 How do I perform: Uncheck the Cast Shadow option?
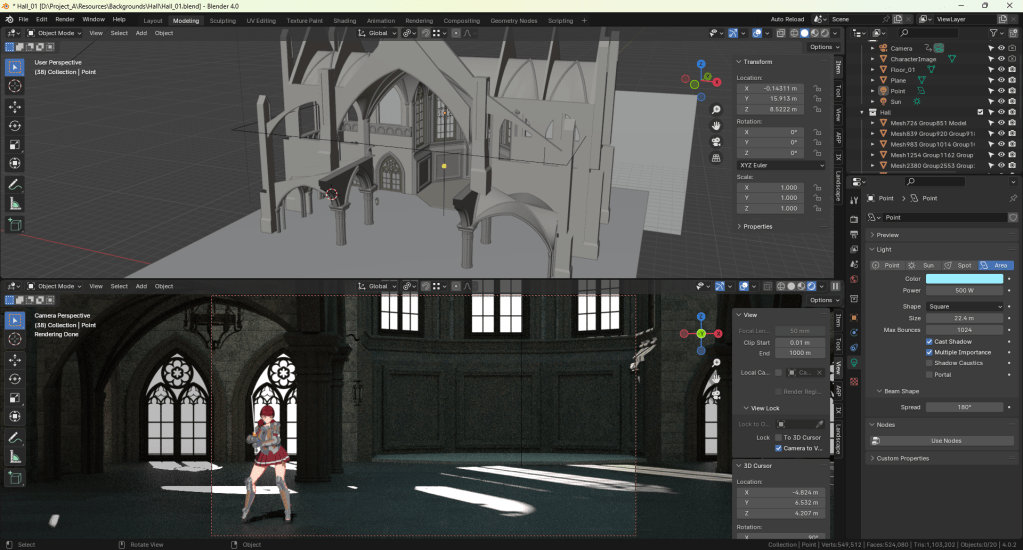930,341
